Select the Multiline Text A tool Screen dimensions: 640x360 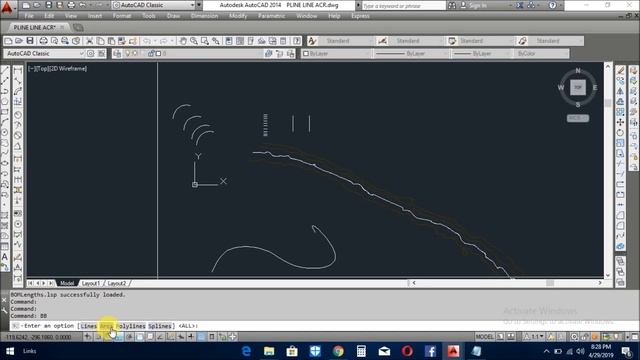5,257
